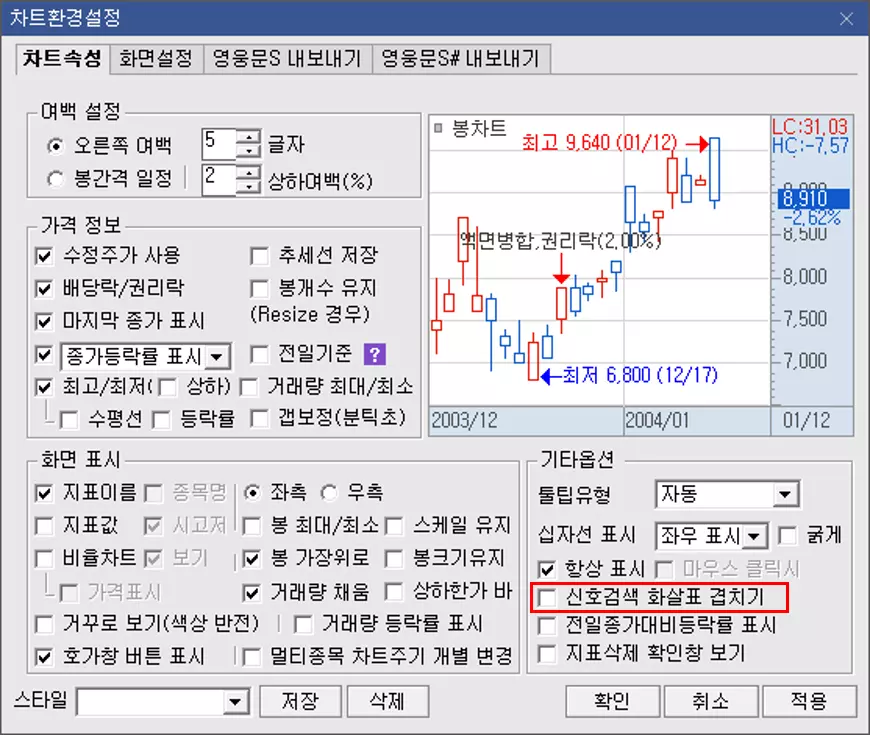
Task: Enable 지표삭제 확인창 보기 checkbox
Action: point(547,653)
